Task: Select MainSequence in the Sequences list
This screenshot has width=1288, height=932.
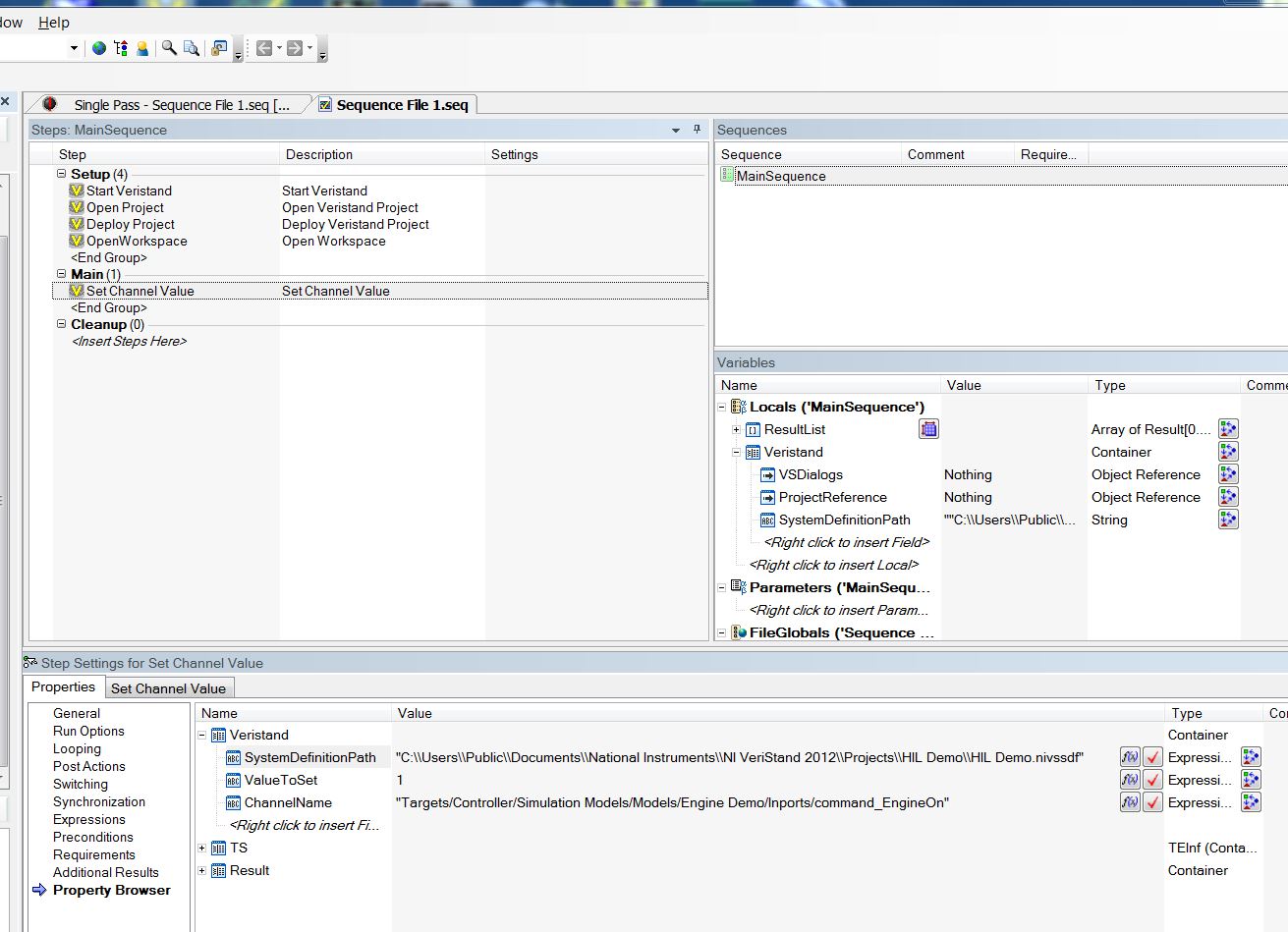Action: (781, 176)
